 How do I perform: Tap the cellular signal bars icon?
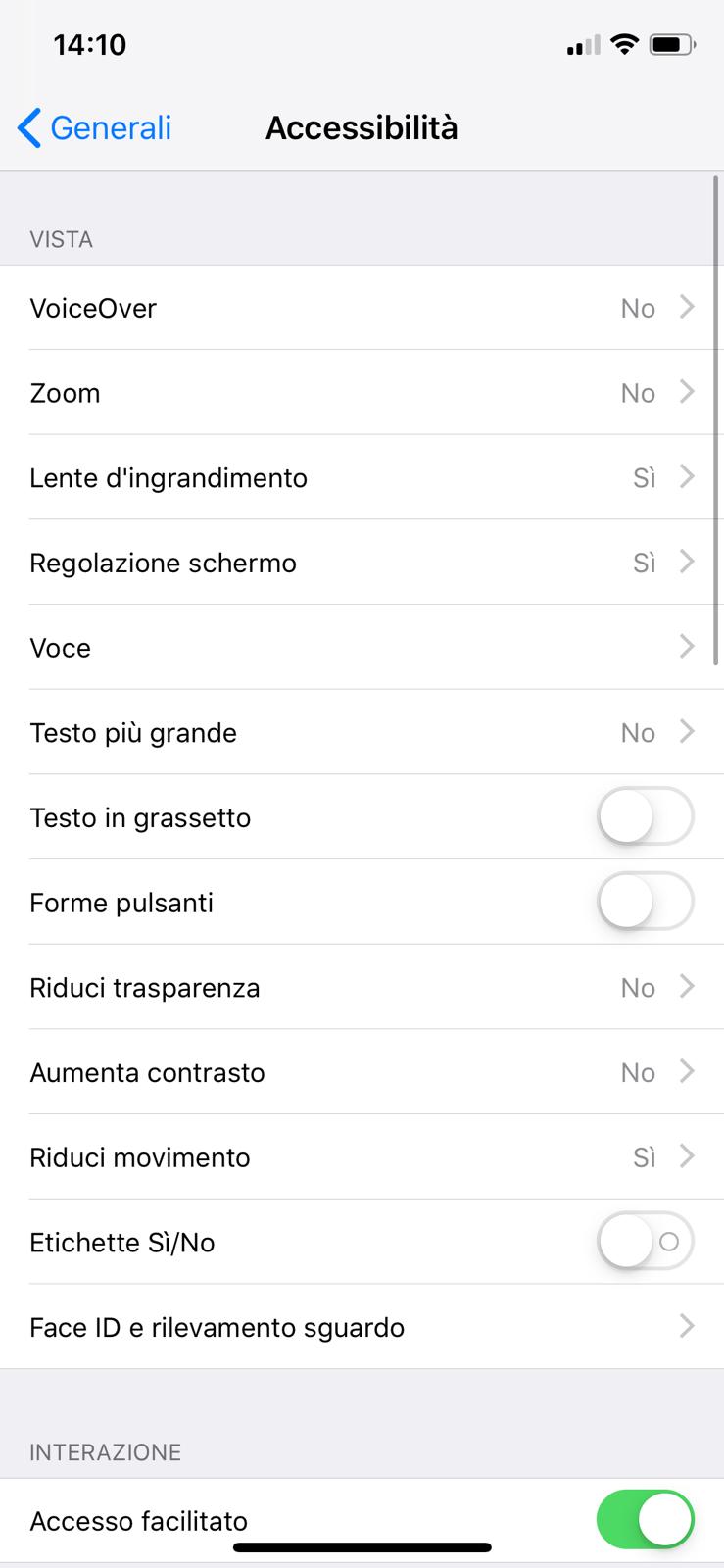pos(583,45)
